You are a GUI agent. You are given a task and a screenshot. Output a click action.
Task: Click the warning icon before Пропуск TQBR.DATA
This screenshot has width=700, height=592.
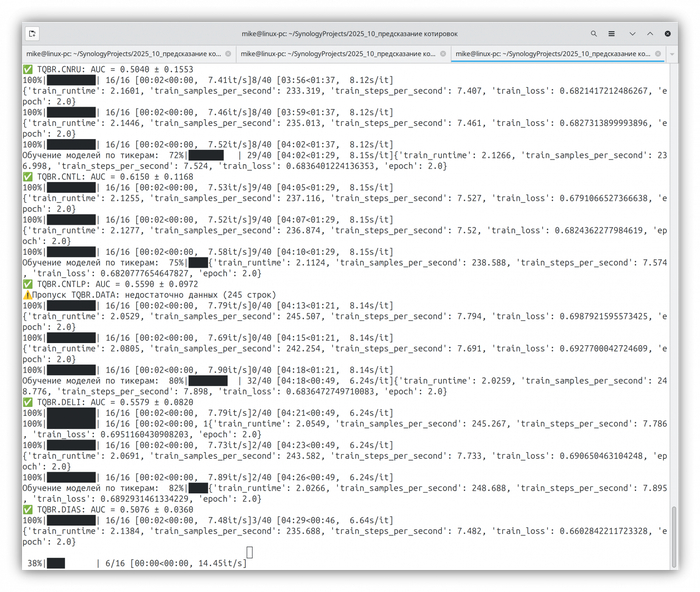(27, 295)
